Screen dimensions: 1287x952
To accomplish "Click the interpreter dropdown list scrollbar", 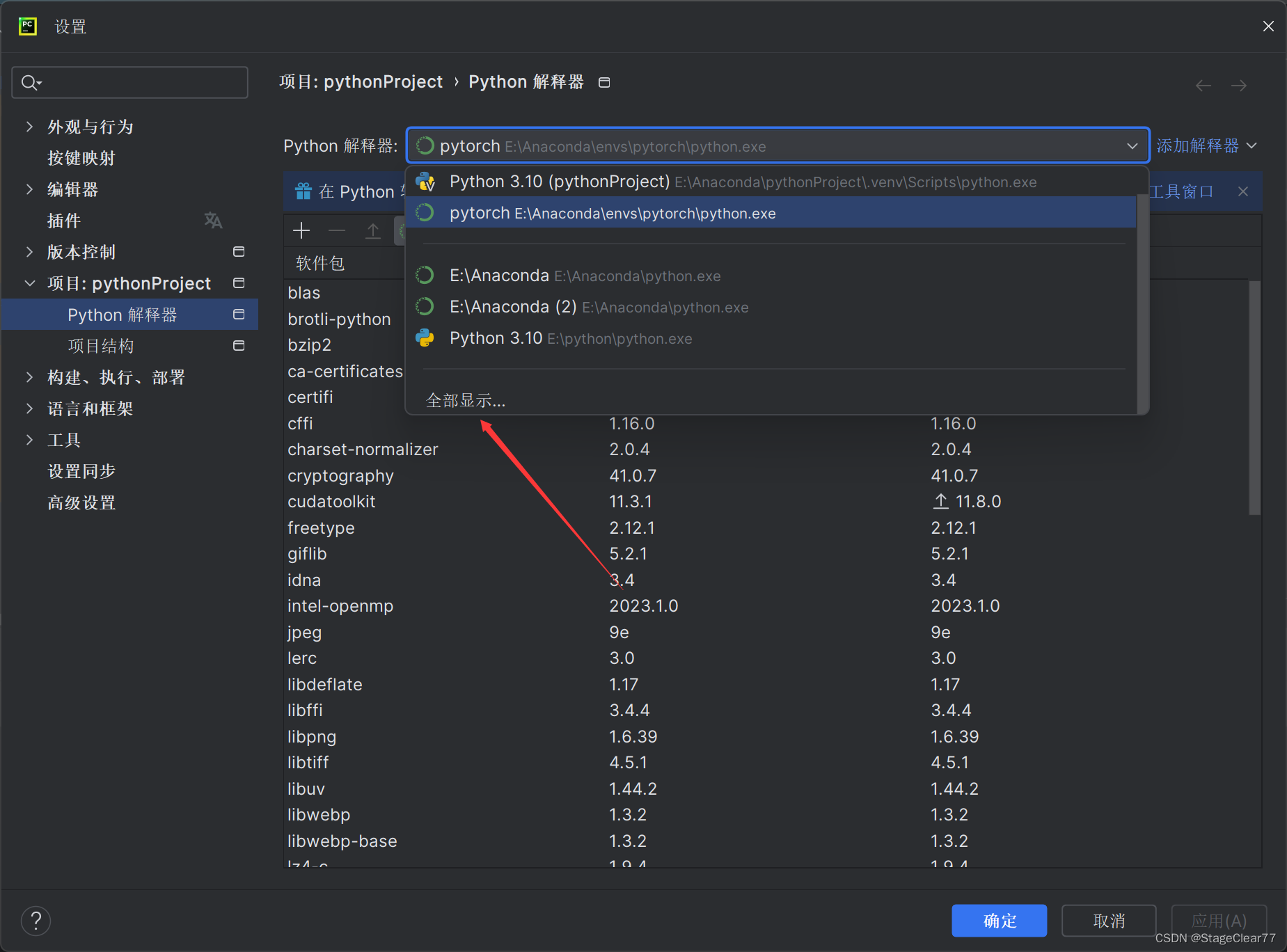I will 1142,303.
